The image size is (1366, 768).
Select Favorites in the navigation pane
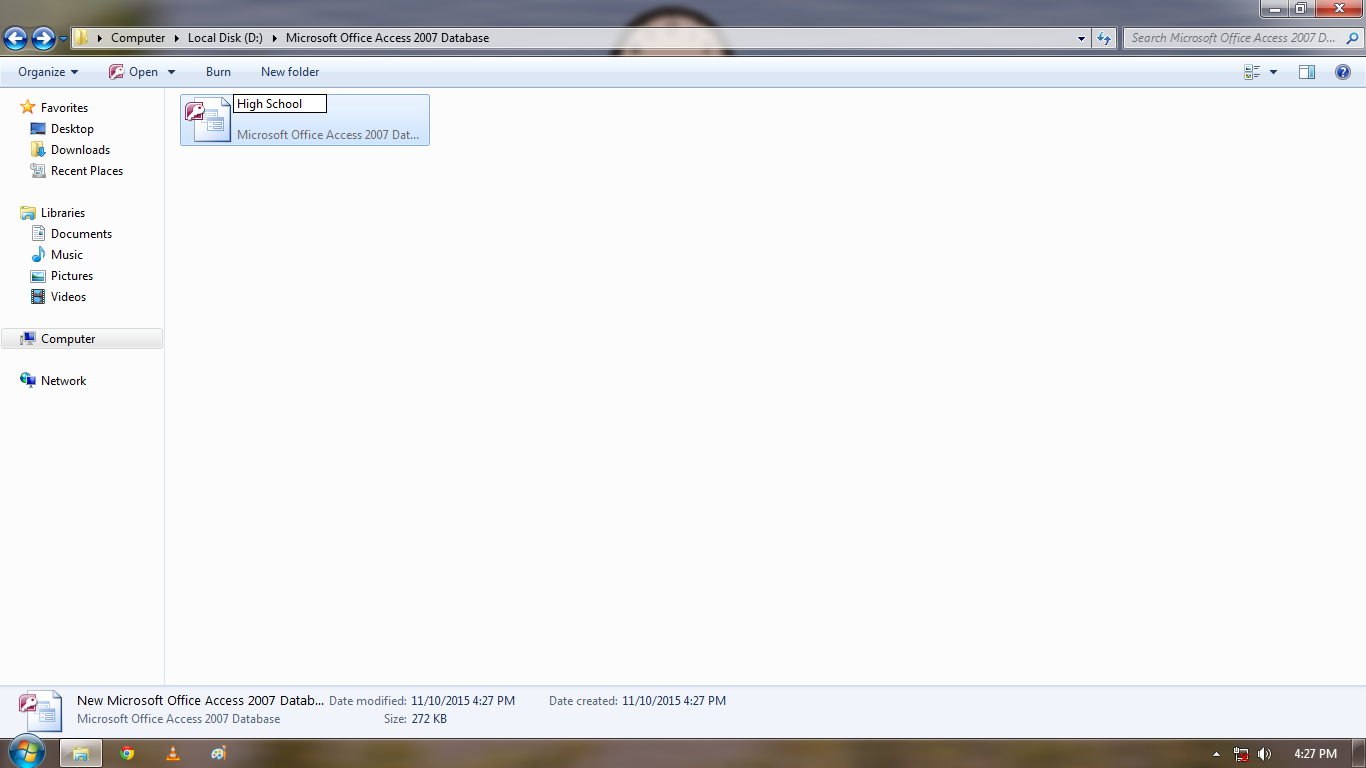click(x=64, y=108)
